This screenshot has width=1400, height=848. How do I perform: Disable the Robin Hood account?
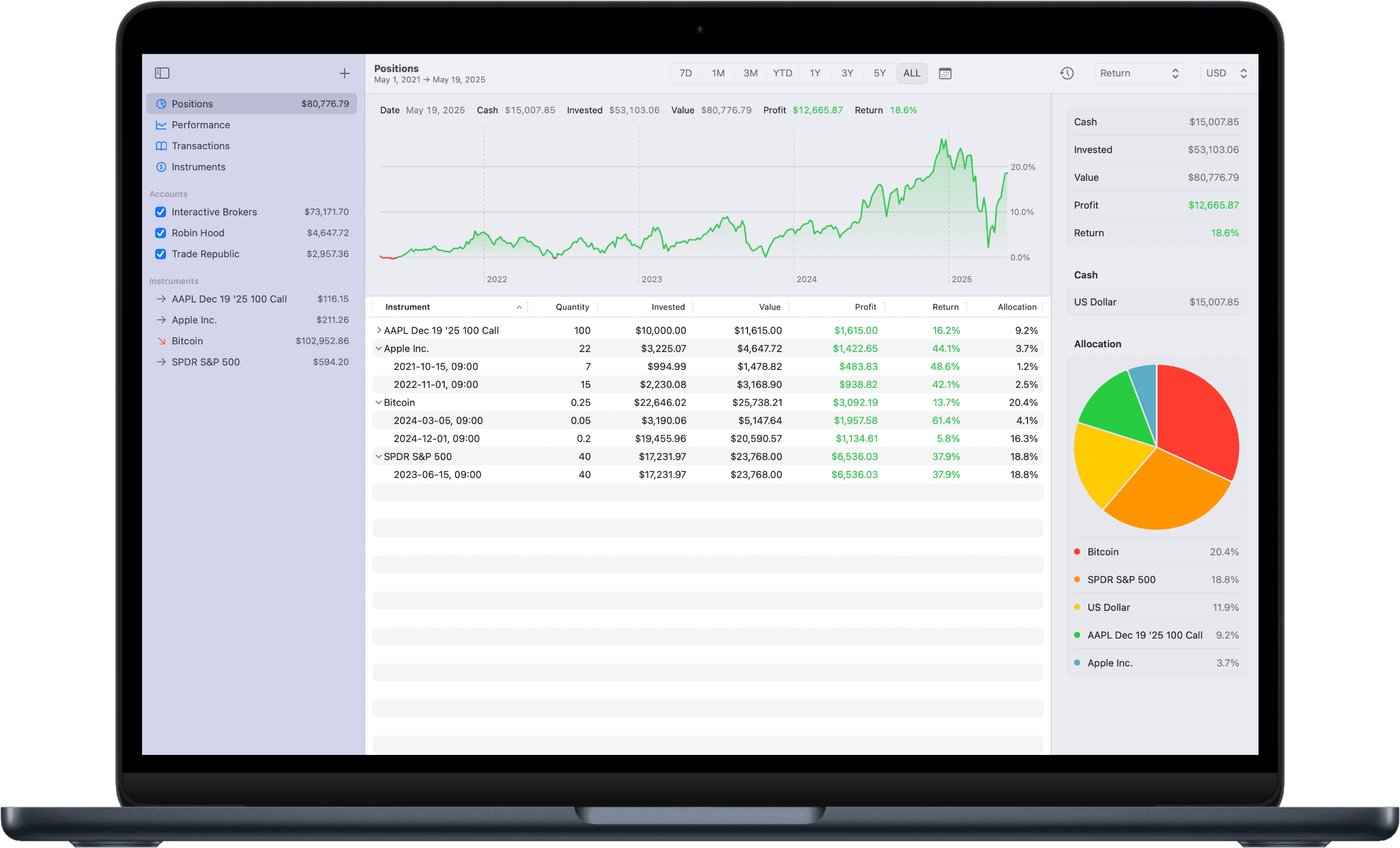click(160, 233)
